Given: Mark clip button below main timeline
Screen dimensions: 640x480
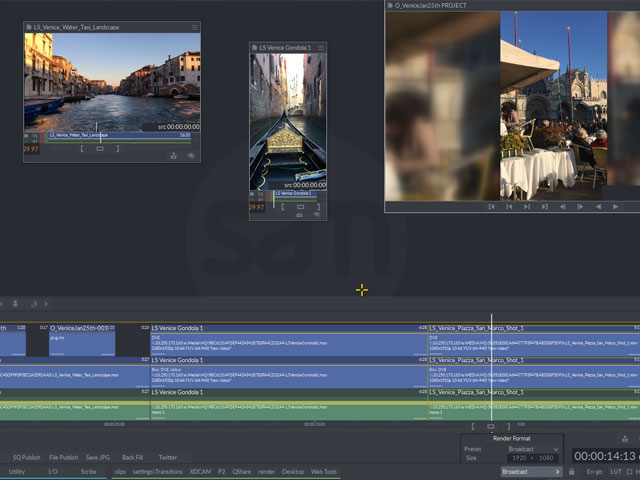Looking at the screenshot, I should [491, 426].
